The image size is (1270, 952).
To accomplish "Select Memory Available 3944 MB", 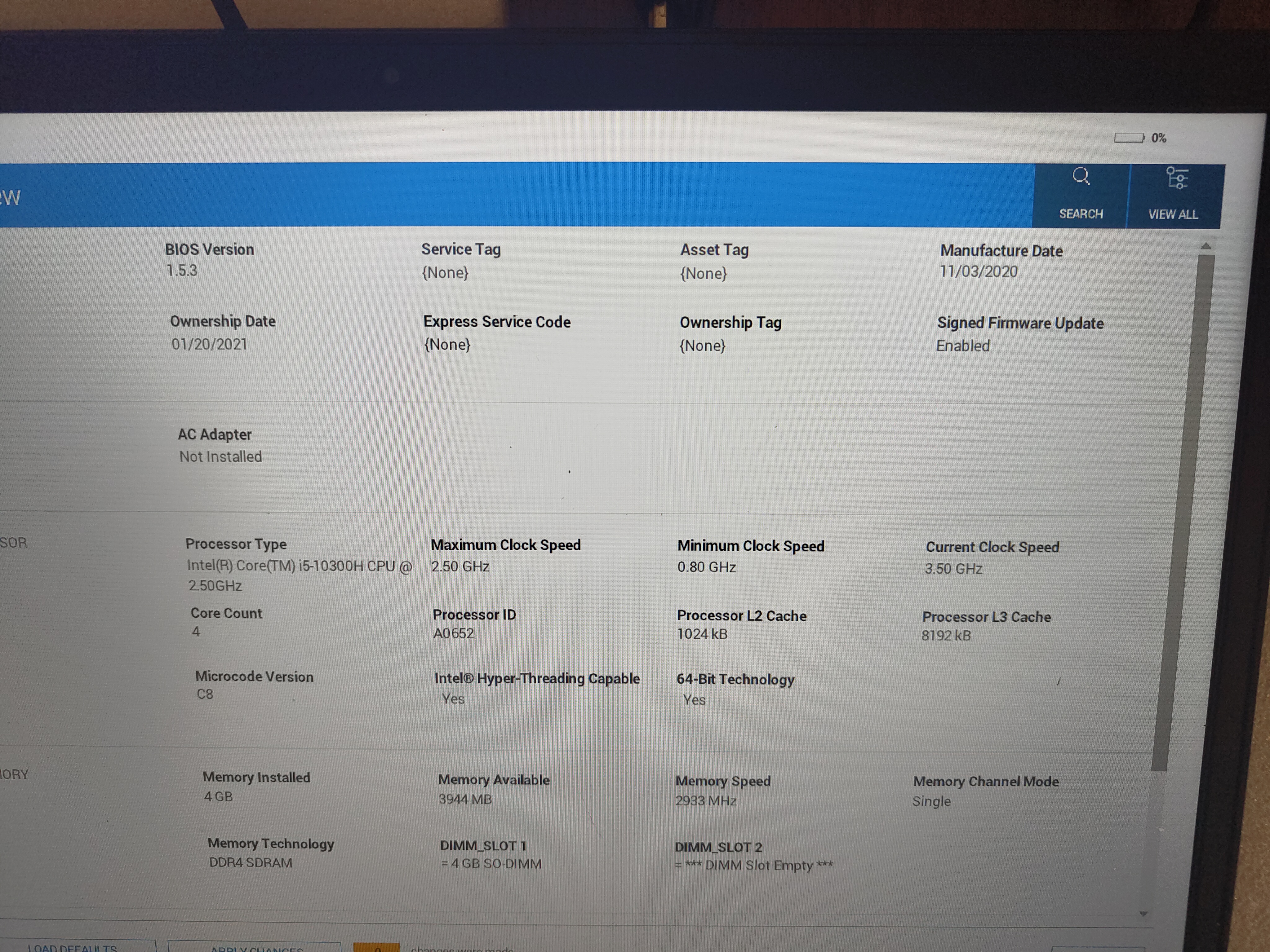I will 465,799.
